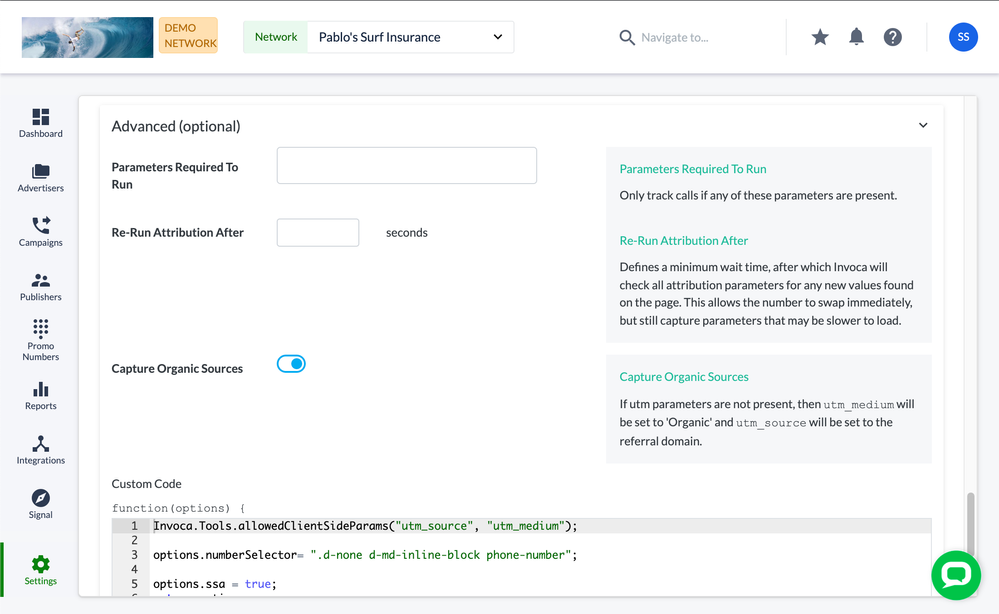Click the Advanced (optional) heading
The image size is (999, 614).
click(176, 126)
